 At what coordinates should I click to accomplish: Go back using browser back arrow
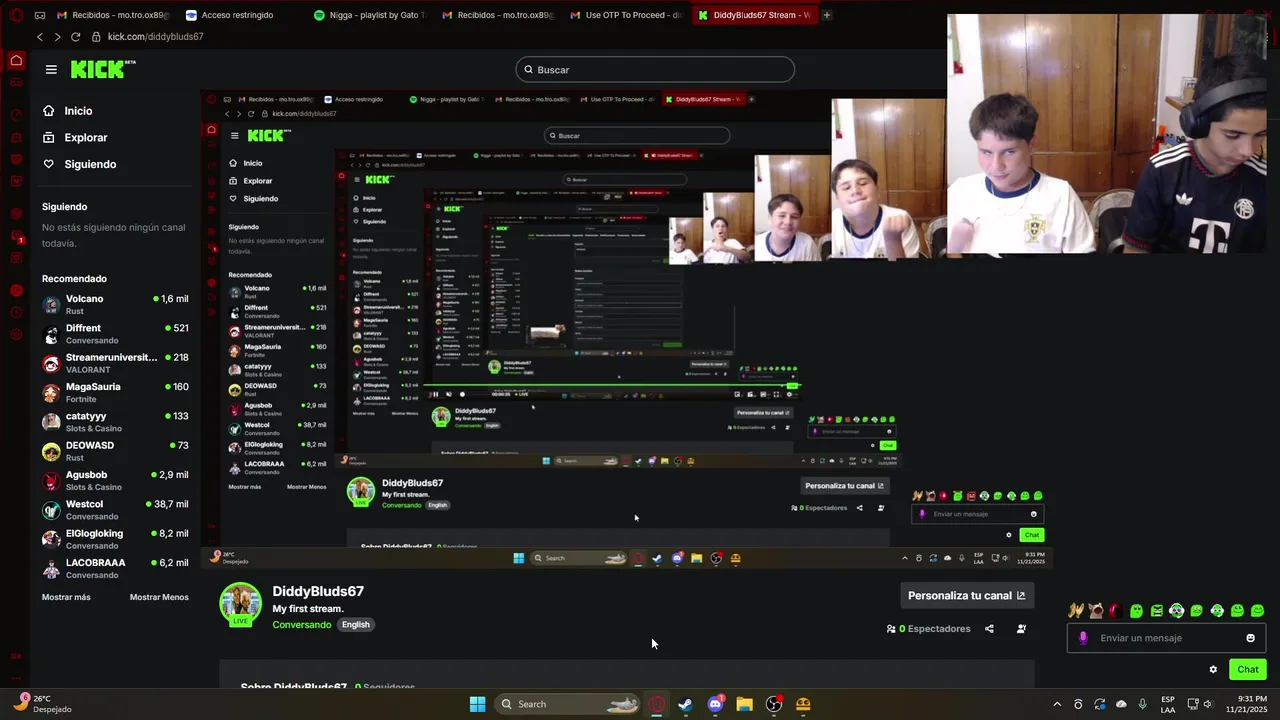coord(39,37)
